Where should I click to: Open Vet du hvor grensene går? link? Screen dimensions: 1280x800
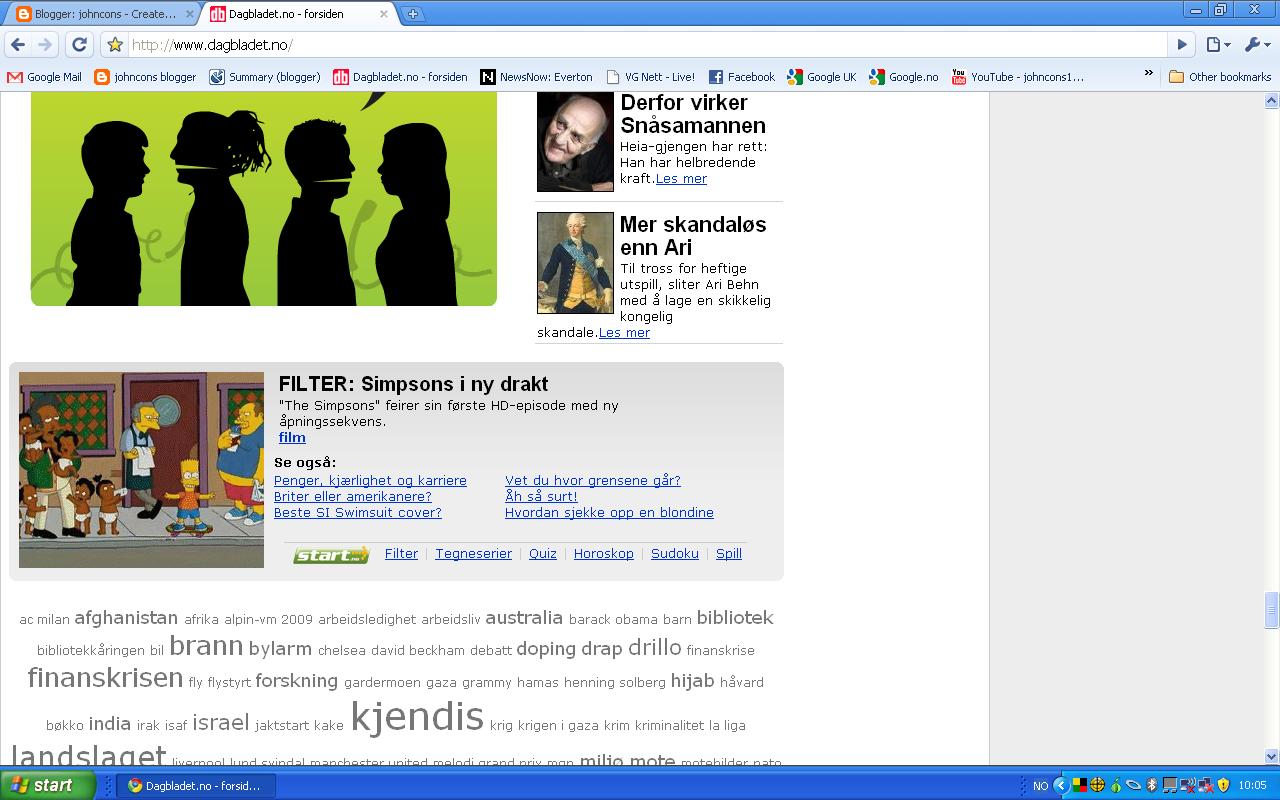point(593,480)
